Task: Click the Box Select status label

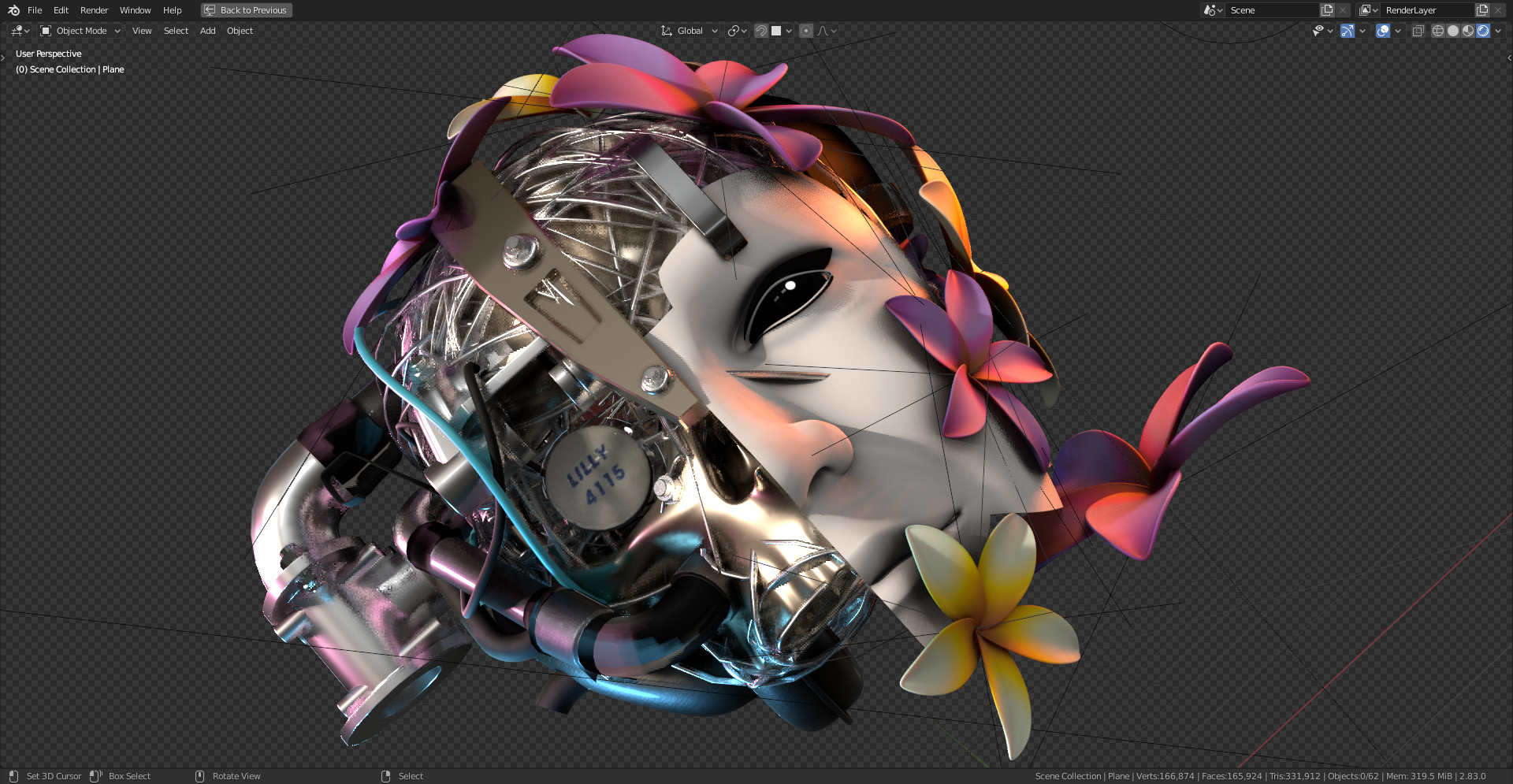Action: tap(129, 776)
